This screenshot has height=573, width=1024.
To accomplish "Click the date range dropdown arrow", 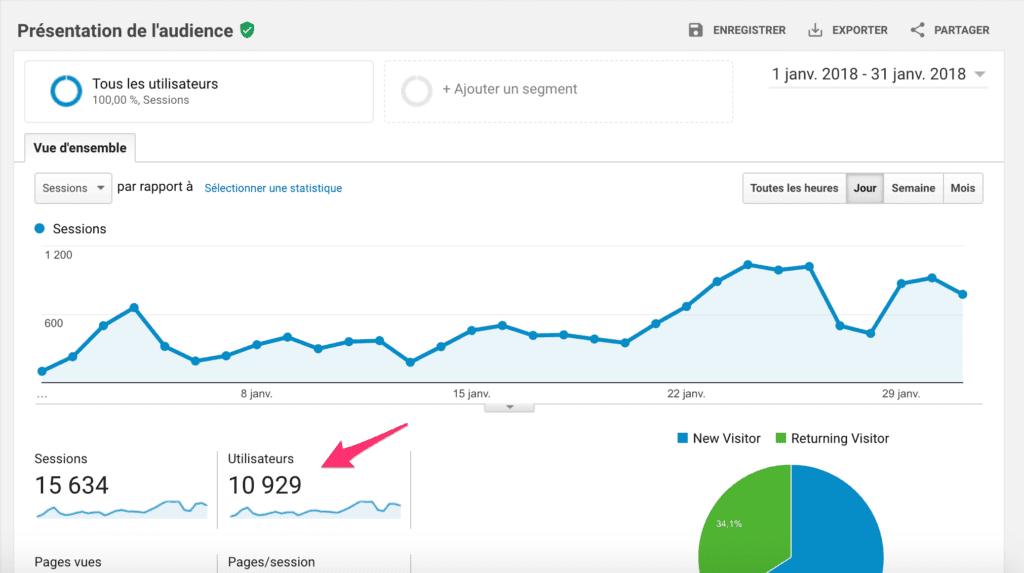I will 980,74.
